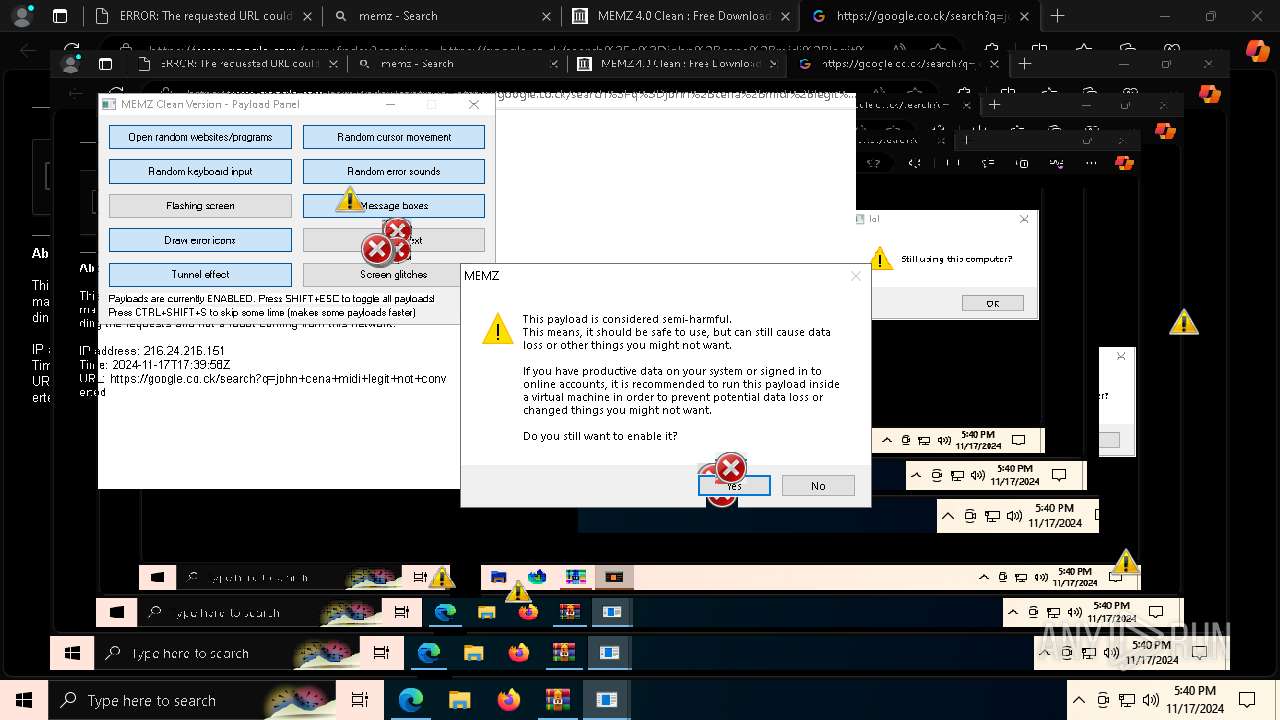Toggle the Random keyboard input payload

[200, 171]
